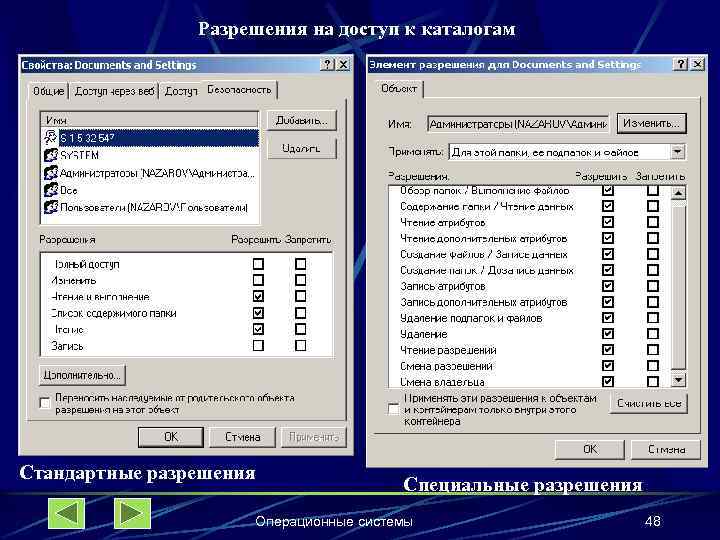Toggle inherit parent permissions checkbox
Viewport: 720px width, 540px height.
pyautogui.click(x=45, y=403)
